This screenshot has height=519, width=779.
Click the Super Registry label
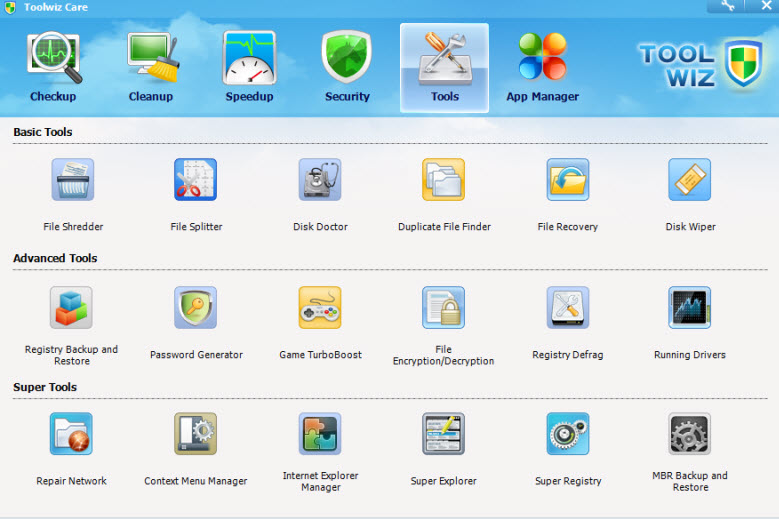(x=568, y=481)
